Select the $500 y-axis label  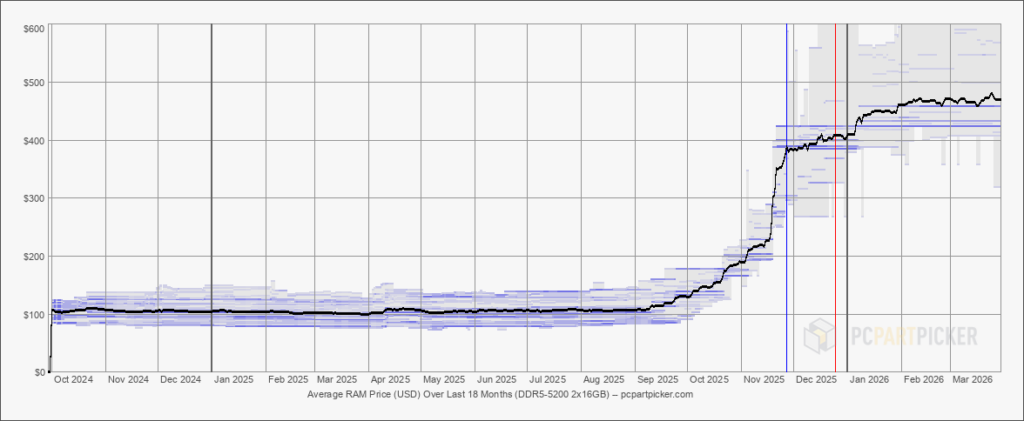(x=33, y=82)
